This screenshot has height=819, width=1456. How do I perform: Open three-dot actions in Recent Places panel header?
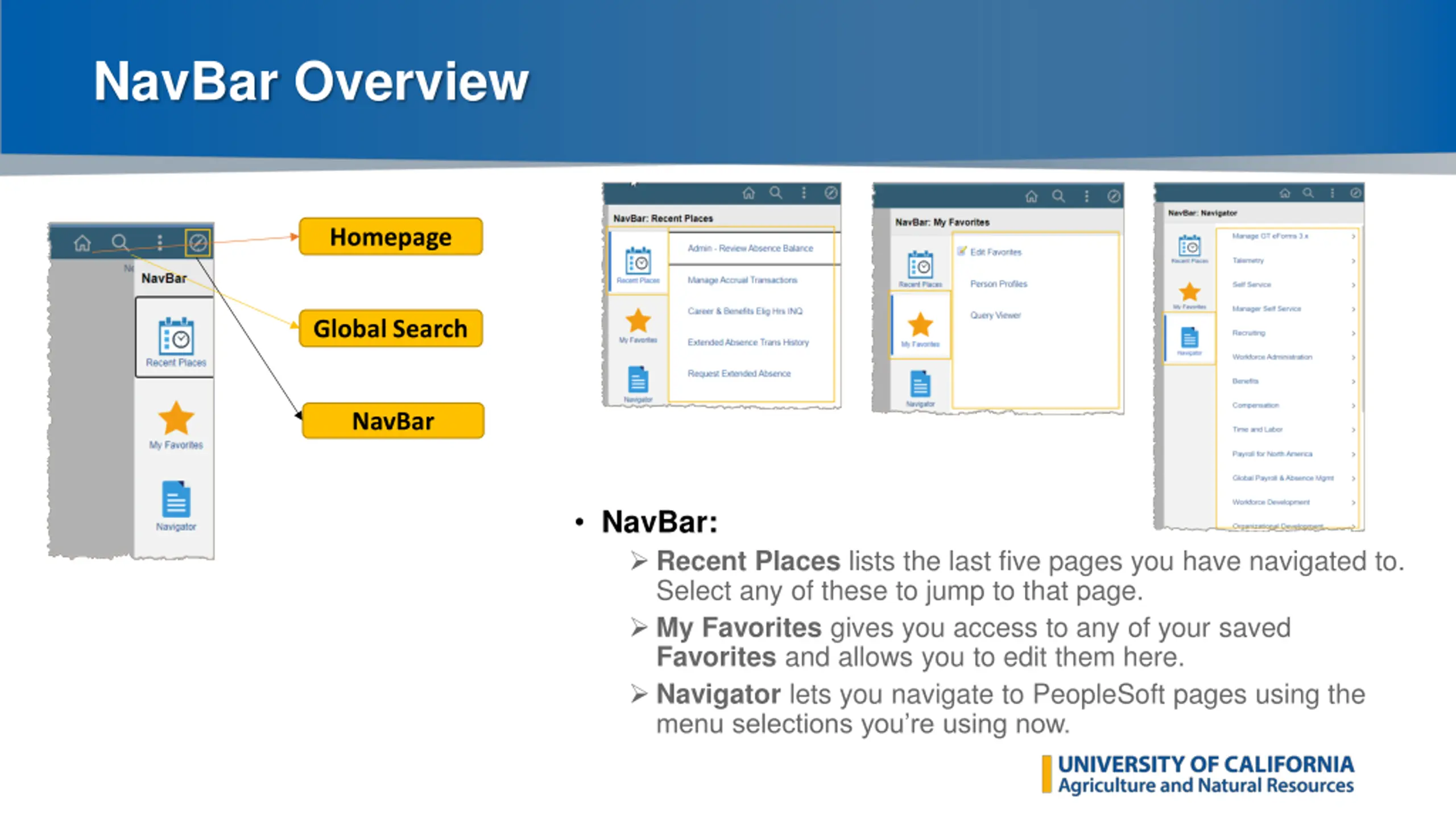coord(804,193)
